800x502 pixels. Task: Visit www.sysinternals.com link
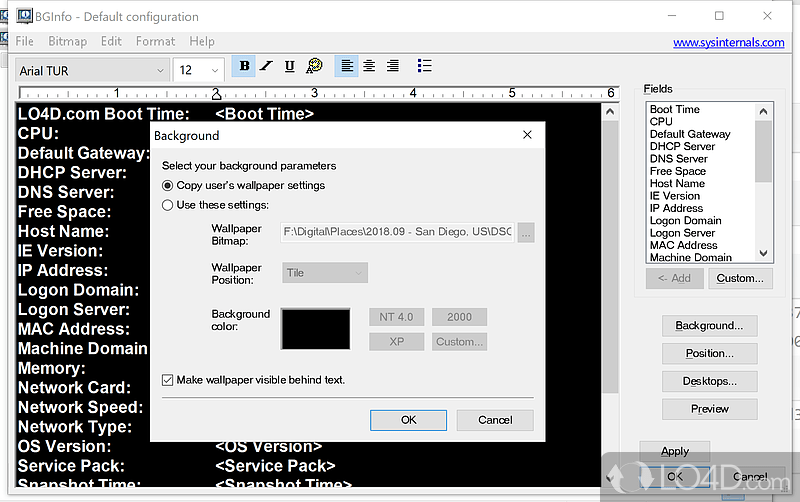click(729, 42)
